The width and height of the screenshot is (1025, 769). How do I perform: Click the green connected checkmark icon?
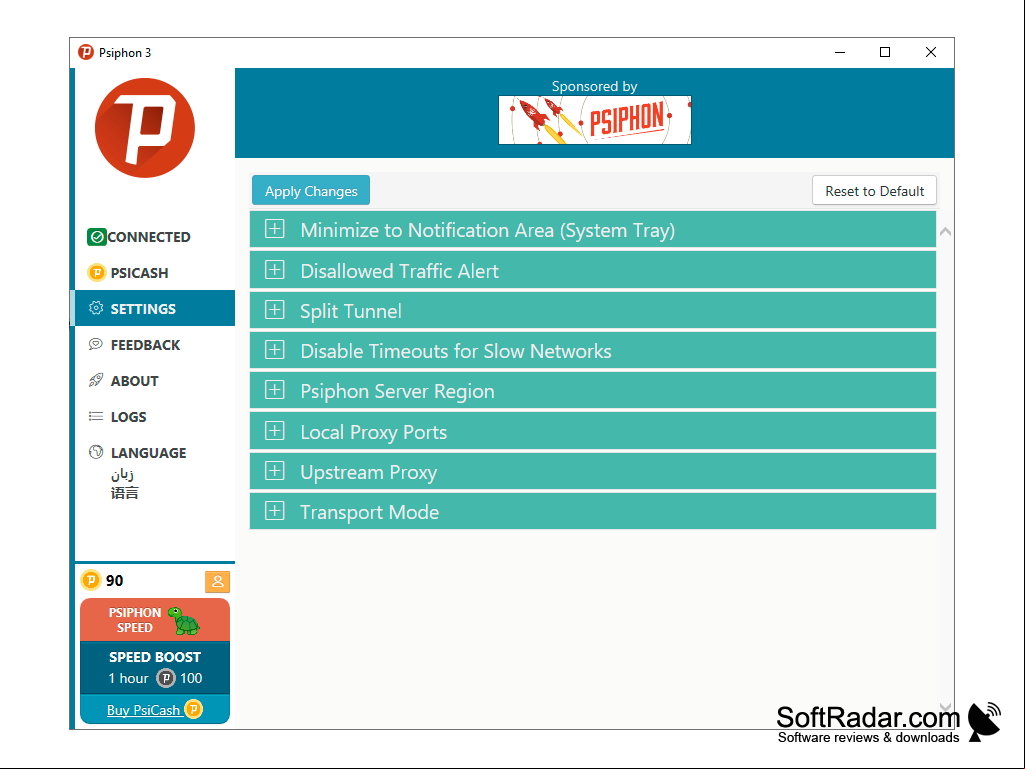pos(97,237)
